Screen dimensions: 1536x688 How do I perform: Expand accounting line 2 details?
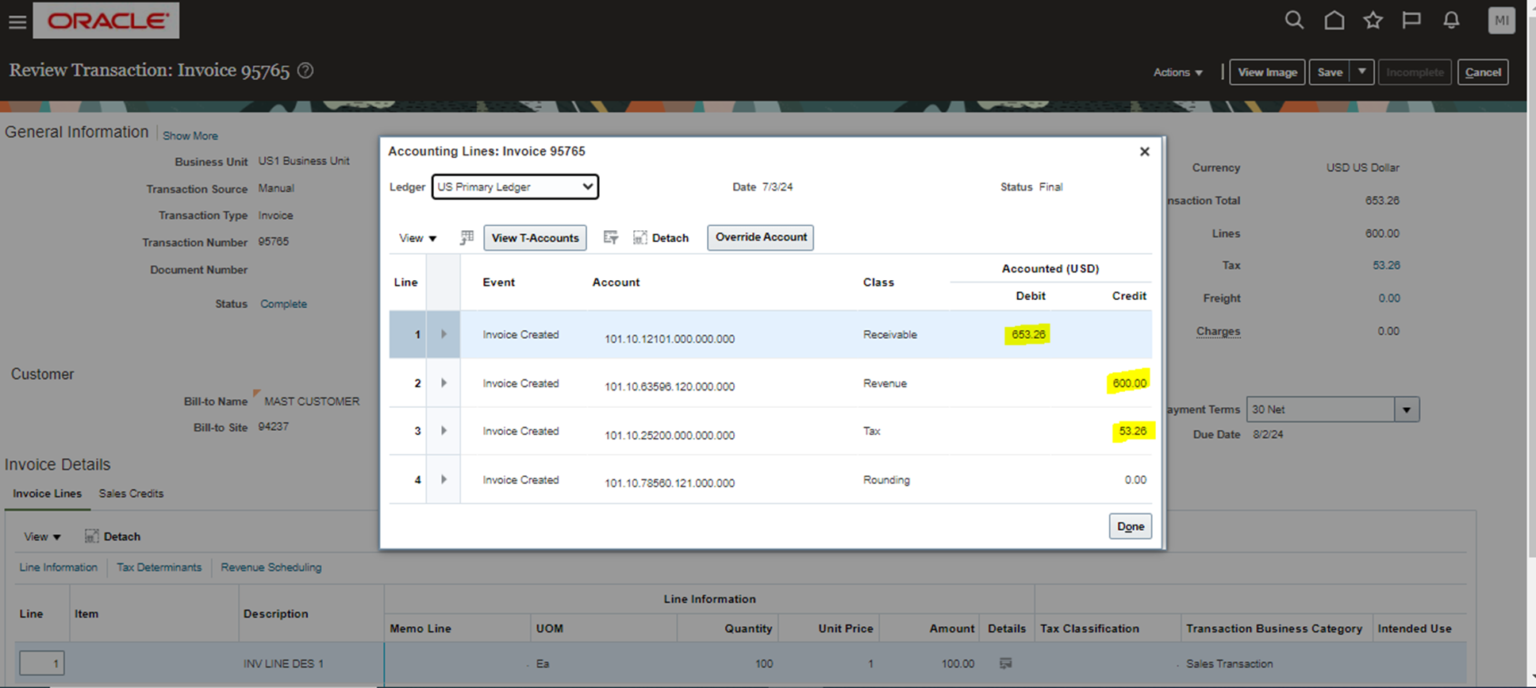pyautogui.click(x=444, y=383)
